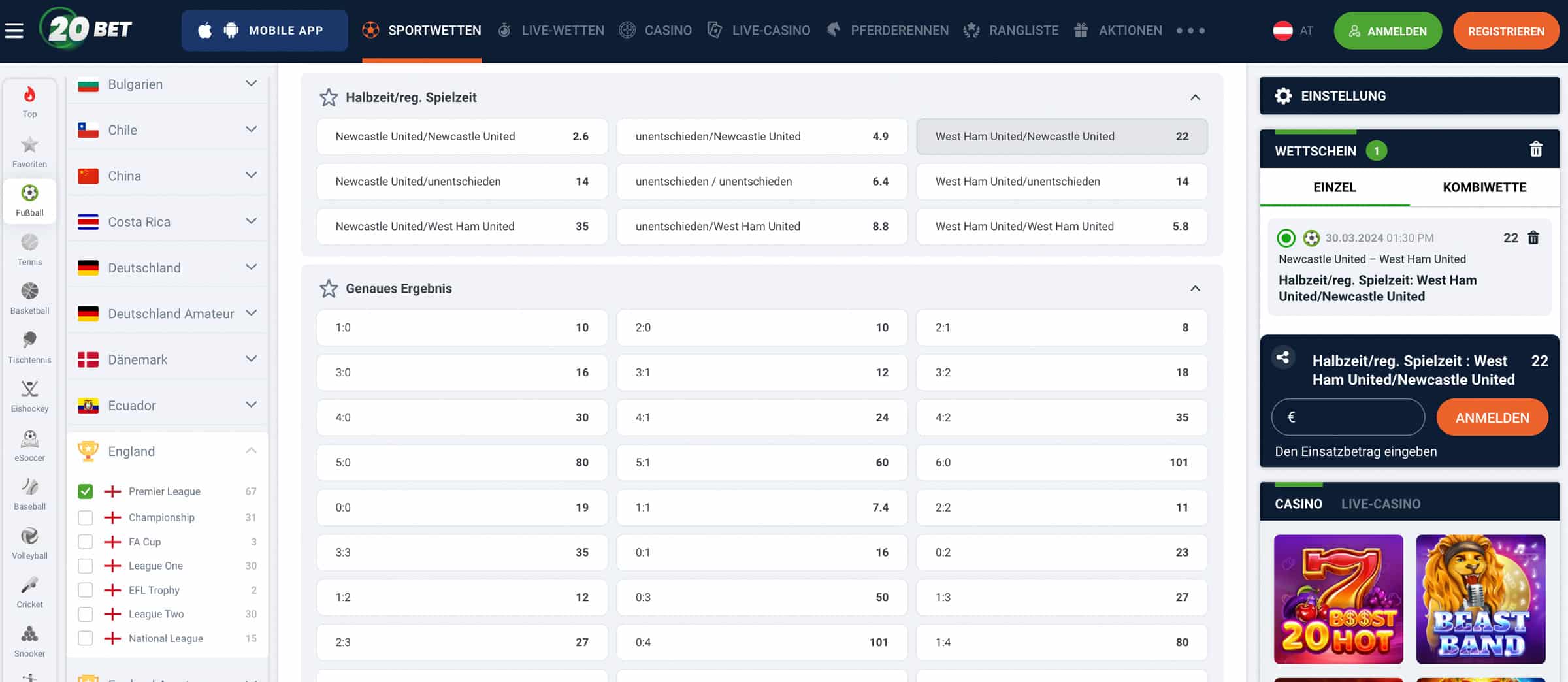Viewport: 1568px width, 682px height.
Task: Check the League Two checkbox
Action: click(x=86, y=614)
